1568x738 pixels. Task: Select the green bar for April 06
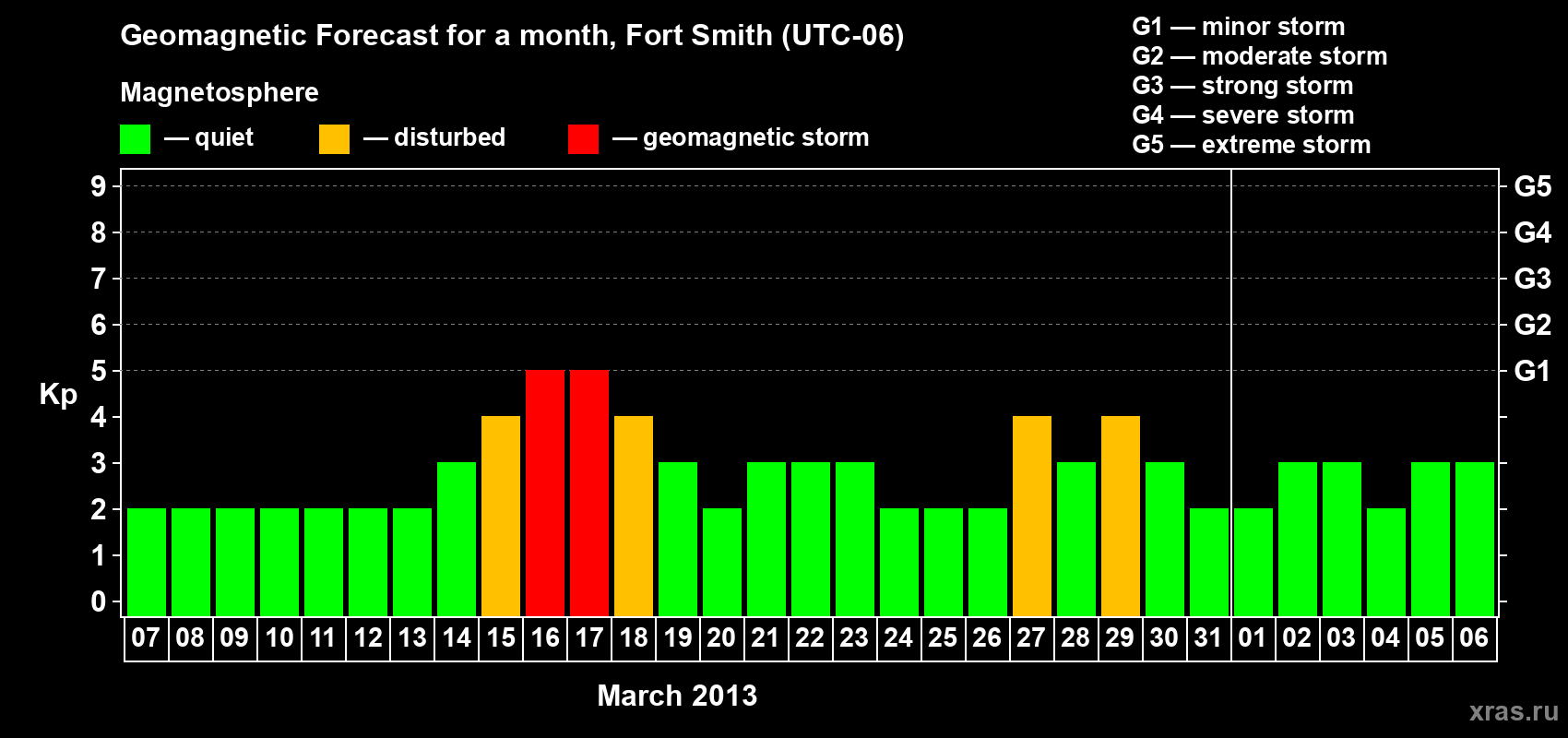tap(1475, 540)
